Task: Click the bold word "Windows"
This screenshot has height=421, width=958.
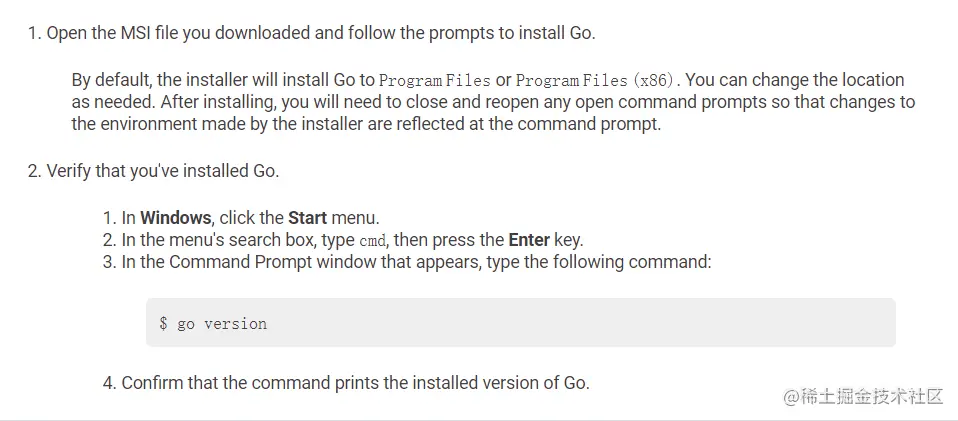Action: point(175,217)
